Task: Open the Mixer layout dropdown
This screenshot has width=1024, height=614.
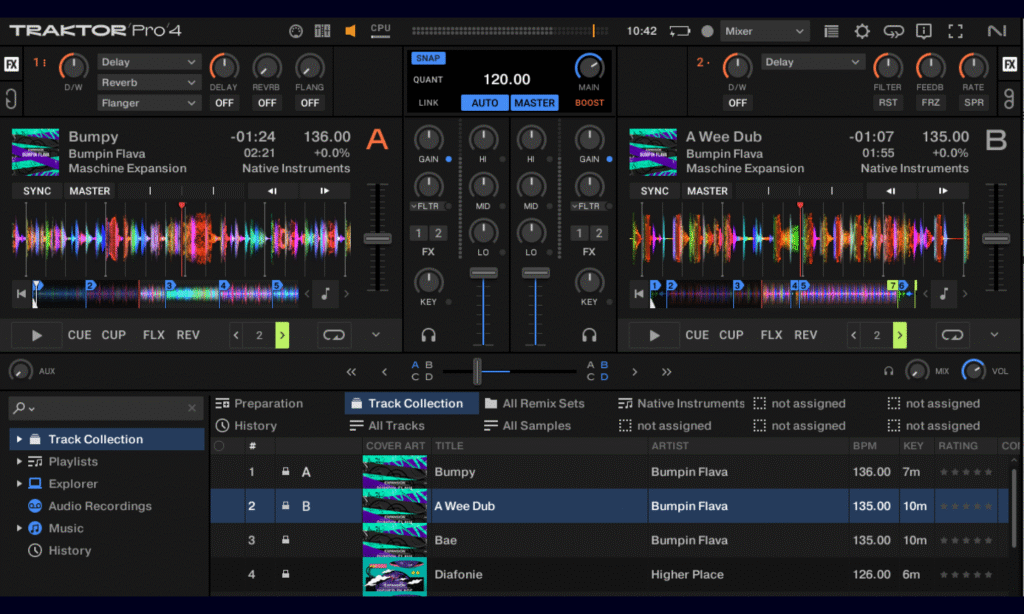Action: tap(765, 31)
